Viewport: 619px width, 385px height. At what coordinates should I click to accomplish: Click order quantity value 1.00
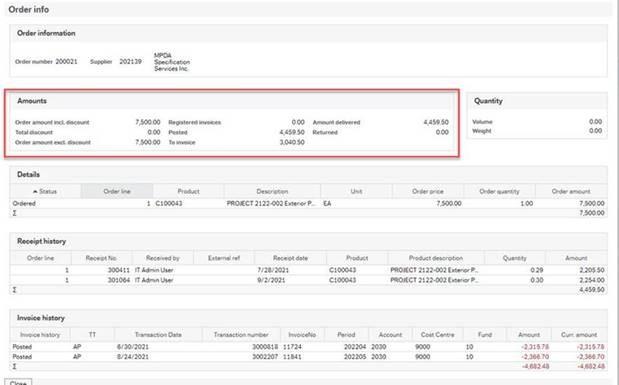coord(526,203)
